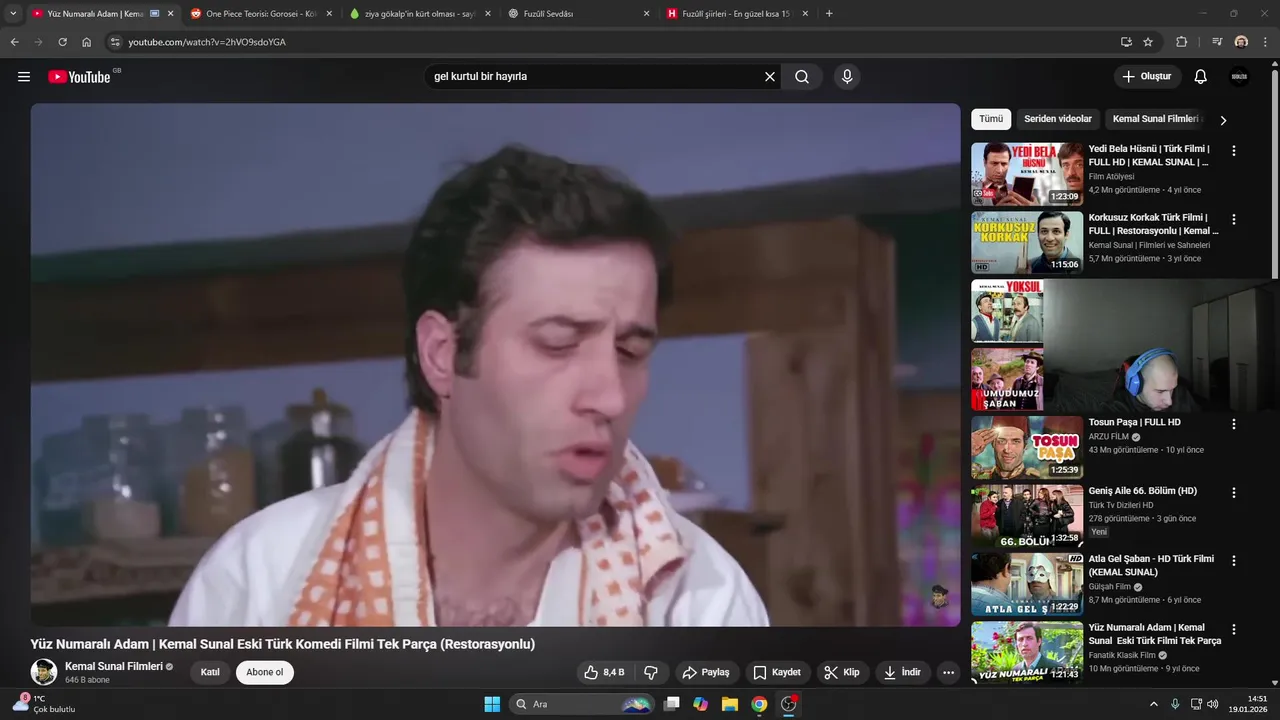Open the YouTube guide hamburger menu
Image resolution: width=1280 pixels, height=720 pixels.
point(24,77)
